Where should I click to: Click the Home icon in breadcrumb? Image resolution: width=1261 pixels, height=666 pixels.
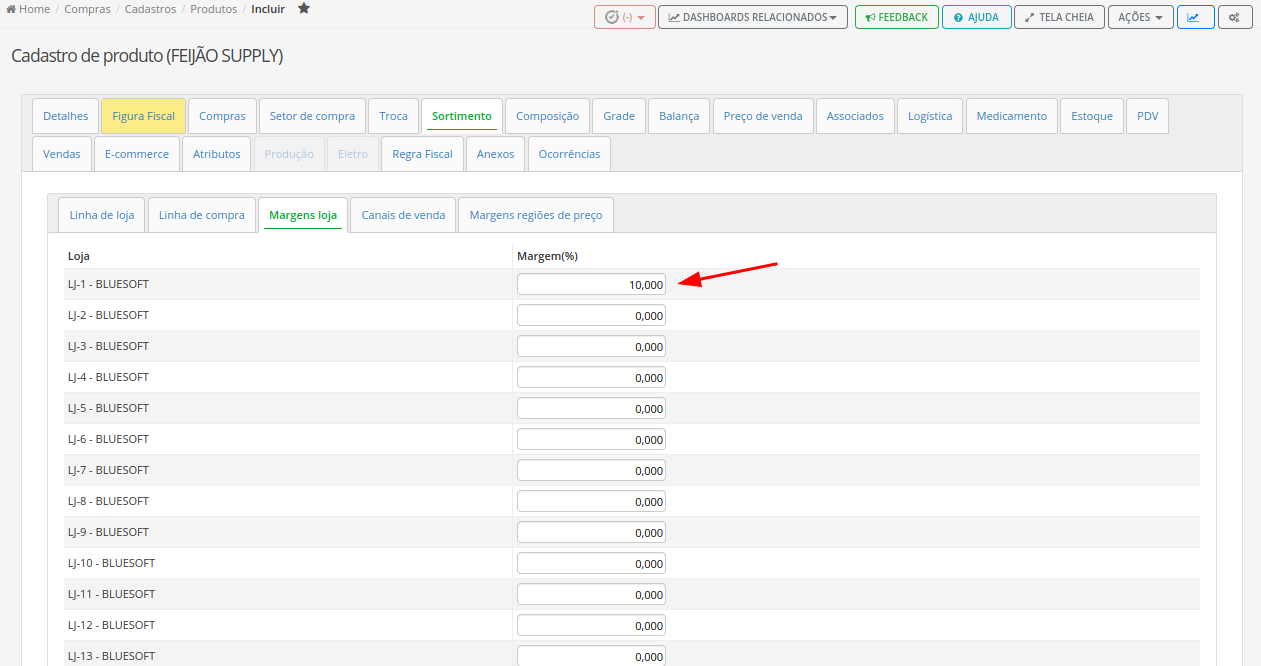11,9
